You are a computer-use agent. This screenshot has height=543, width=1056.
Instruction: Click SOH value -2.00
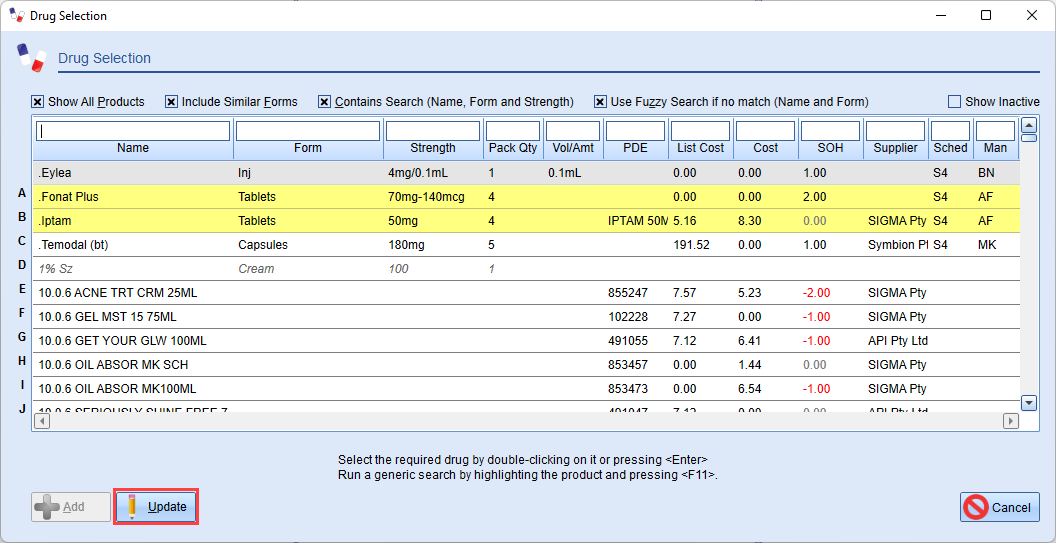click(x=816, y=293)
